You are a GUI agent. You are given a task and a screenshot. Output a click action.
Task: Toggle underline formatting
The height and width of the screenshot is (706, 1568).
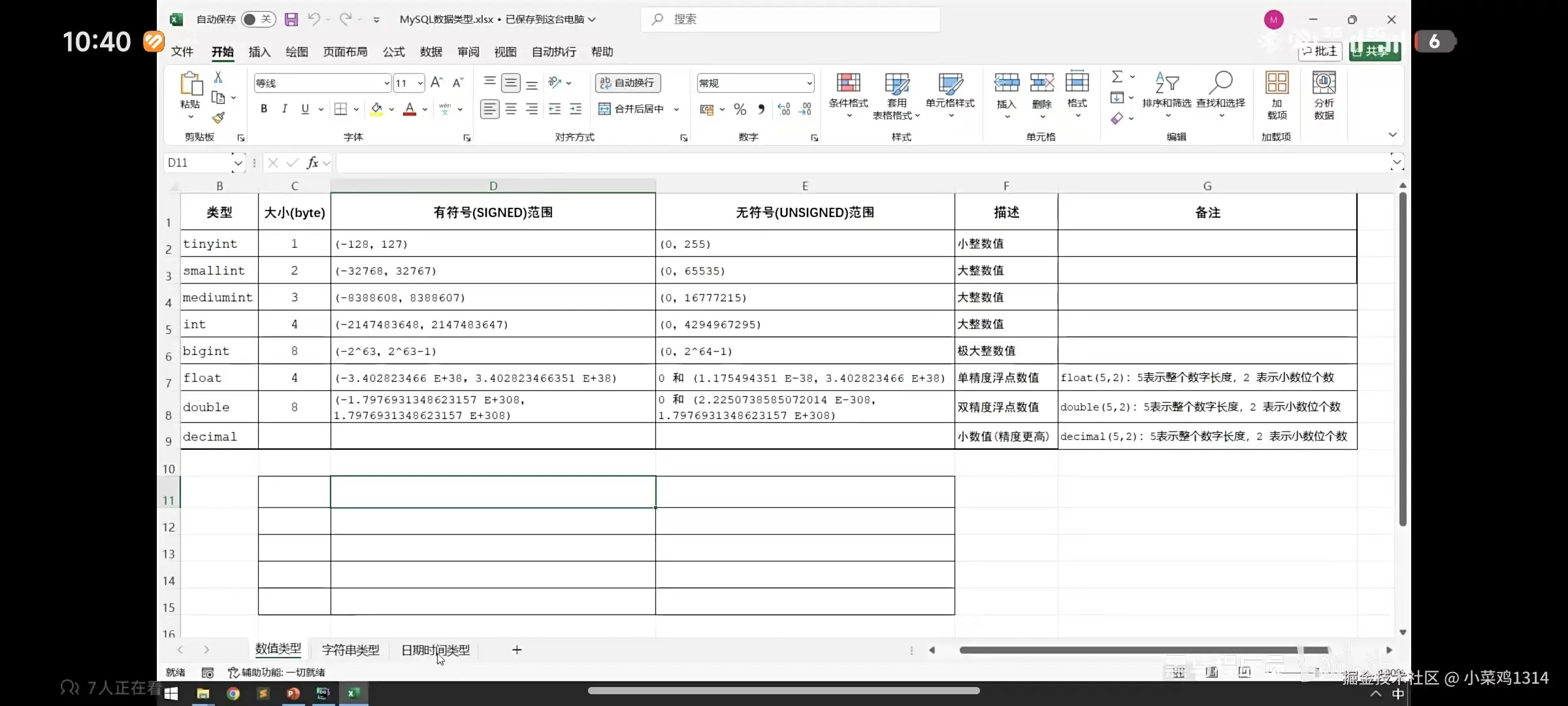pos(304,109)
